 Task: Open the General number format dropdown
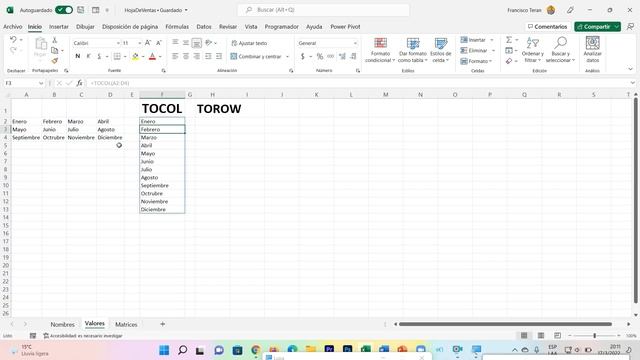pos(355,43)
